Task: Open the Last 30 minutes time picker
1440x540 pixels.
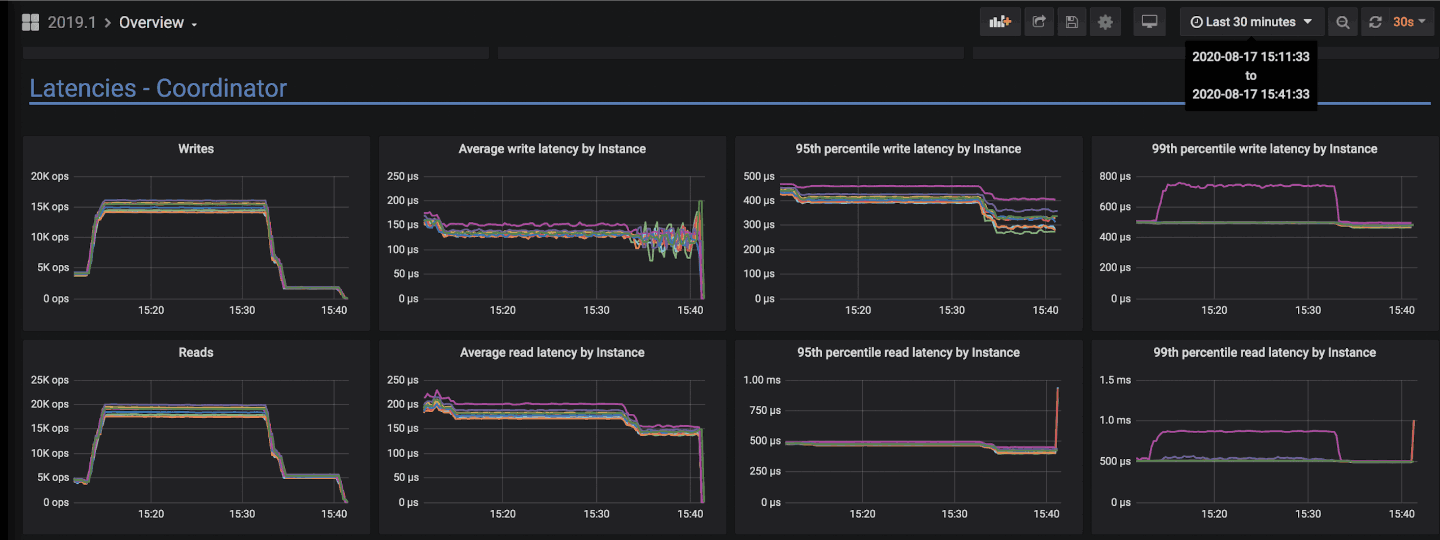Action: click(x=1251, y=22)
